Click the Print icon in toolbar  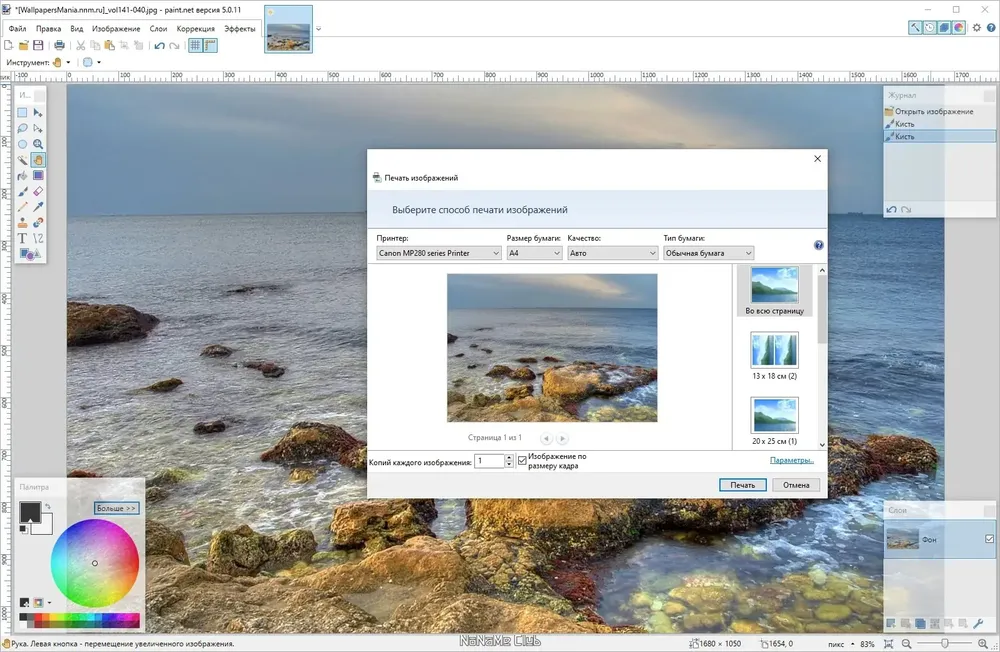coord(59,45)
